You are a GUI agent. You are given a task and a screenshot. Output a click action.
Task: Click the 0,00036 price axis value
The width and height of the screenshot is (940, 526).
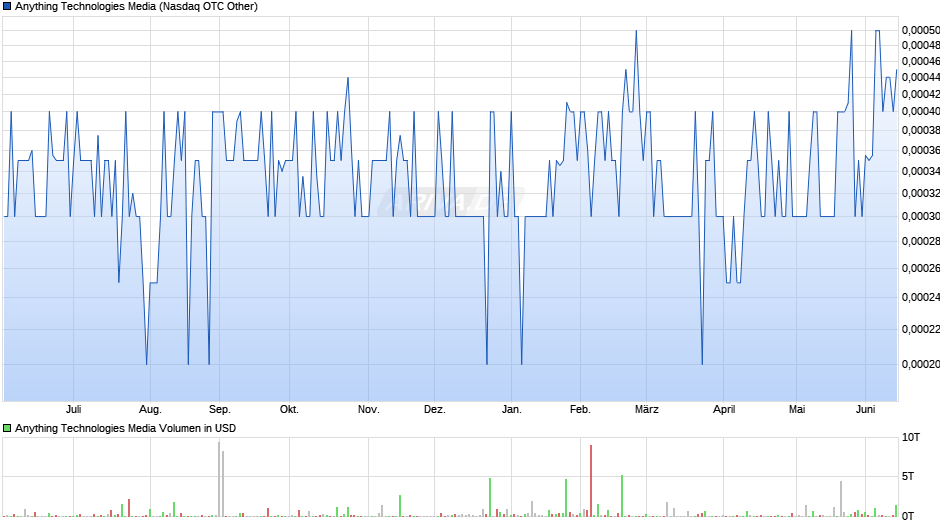tap(920, 150)
